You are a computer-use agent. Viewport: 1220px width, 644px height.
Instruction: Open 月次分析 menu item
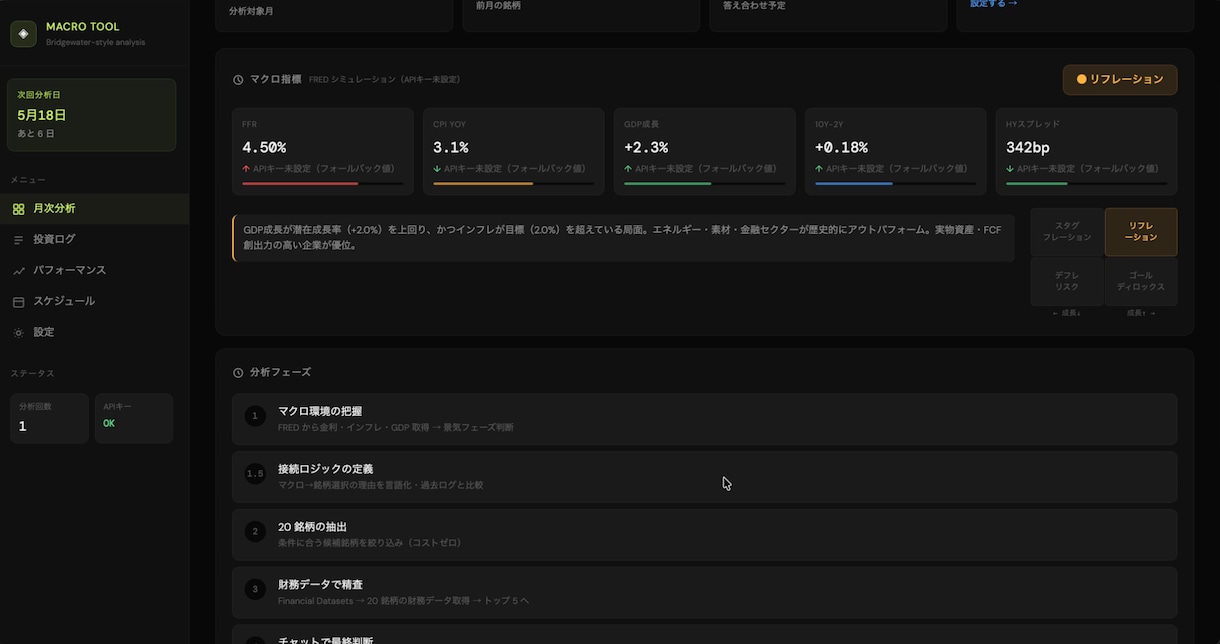94,209
